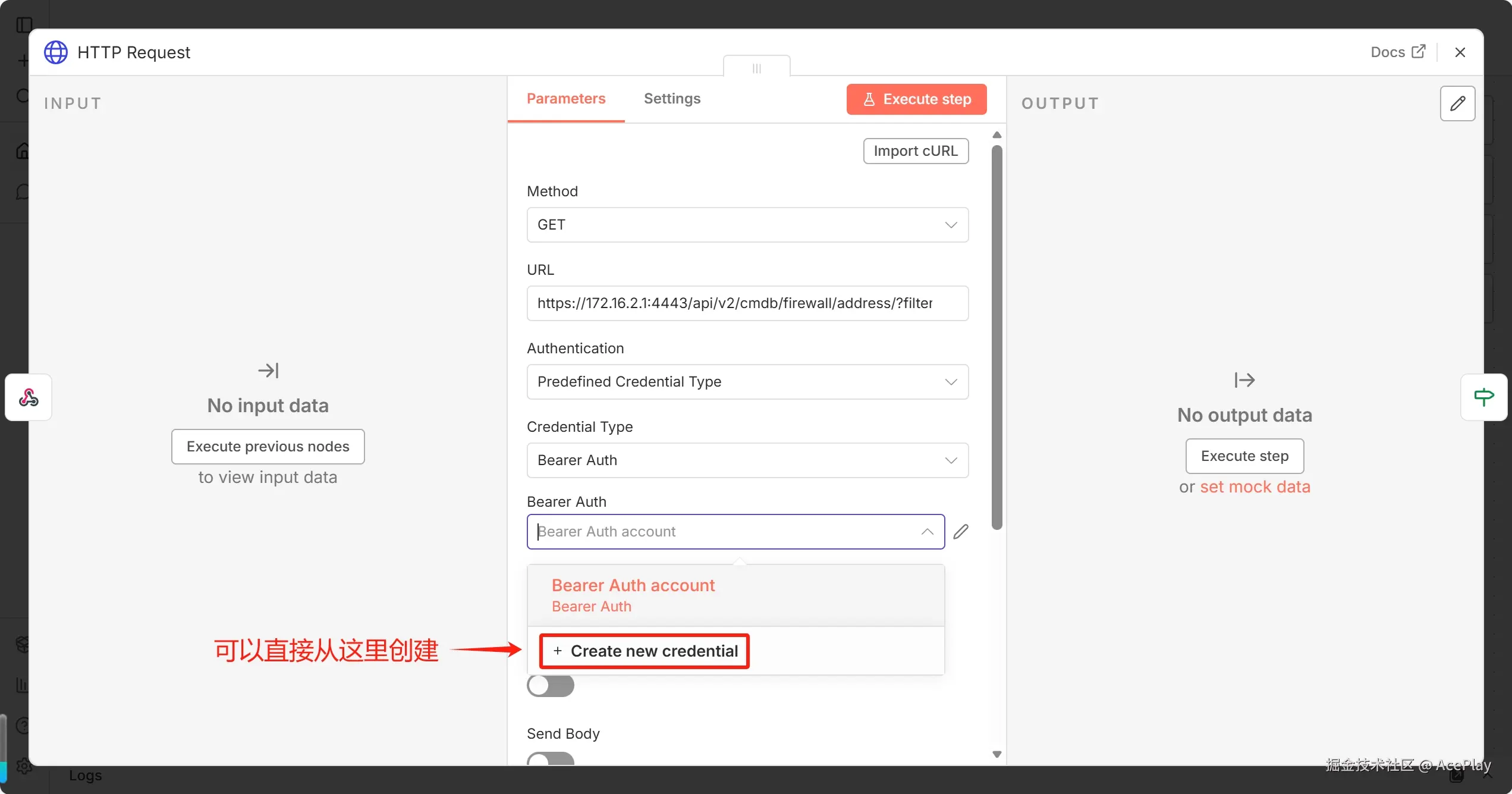The image size is (1512, 794).
Task: Click the URL input field
Action: point(747,303)
